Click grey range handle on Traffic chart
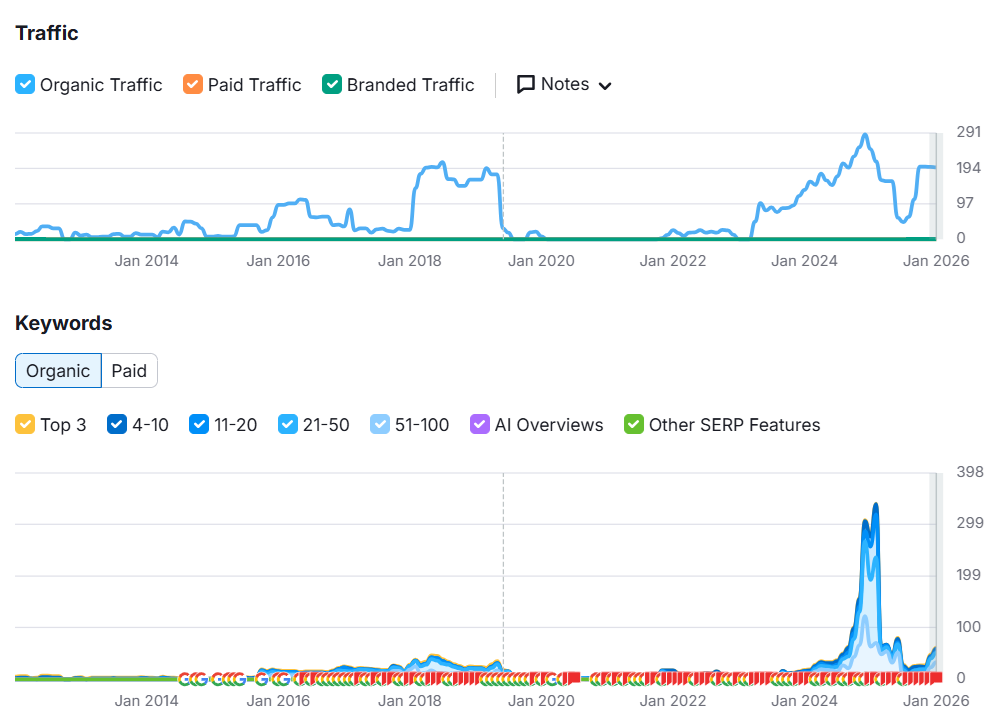This screenshot has width=988, height=721. point(936,186)
